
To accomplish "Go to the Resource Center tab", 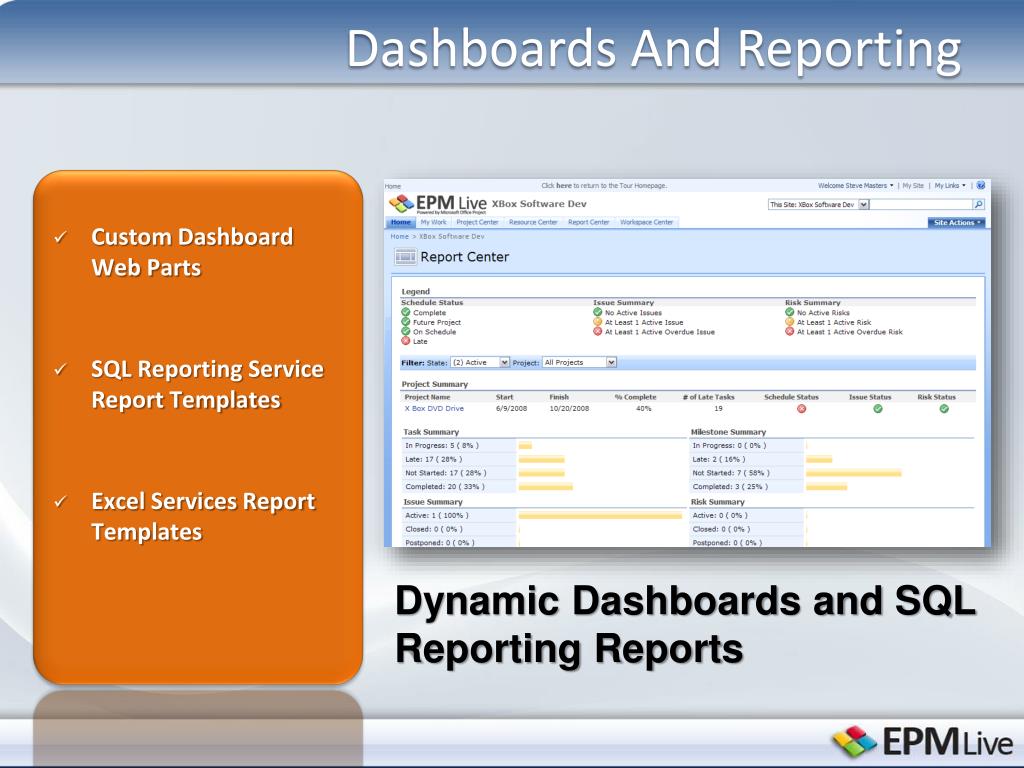I will pos(534,223).
